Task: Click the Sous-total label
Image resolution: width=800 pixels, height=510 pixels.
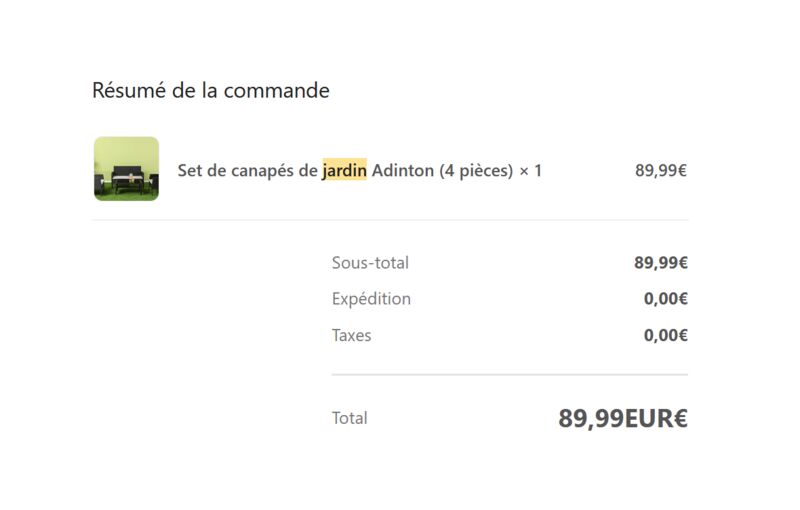Action: (370, 263)
